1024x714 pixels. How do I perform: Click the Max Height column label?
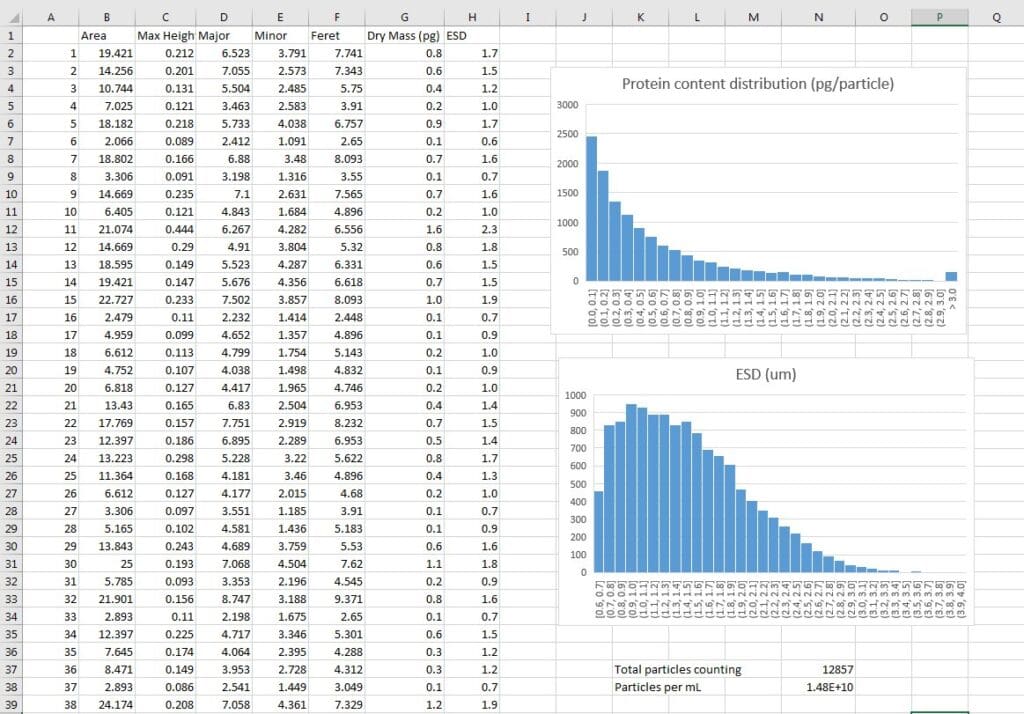pyautogui.click(x=165, y=35)
